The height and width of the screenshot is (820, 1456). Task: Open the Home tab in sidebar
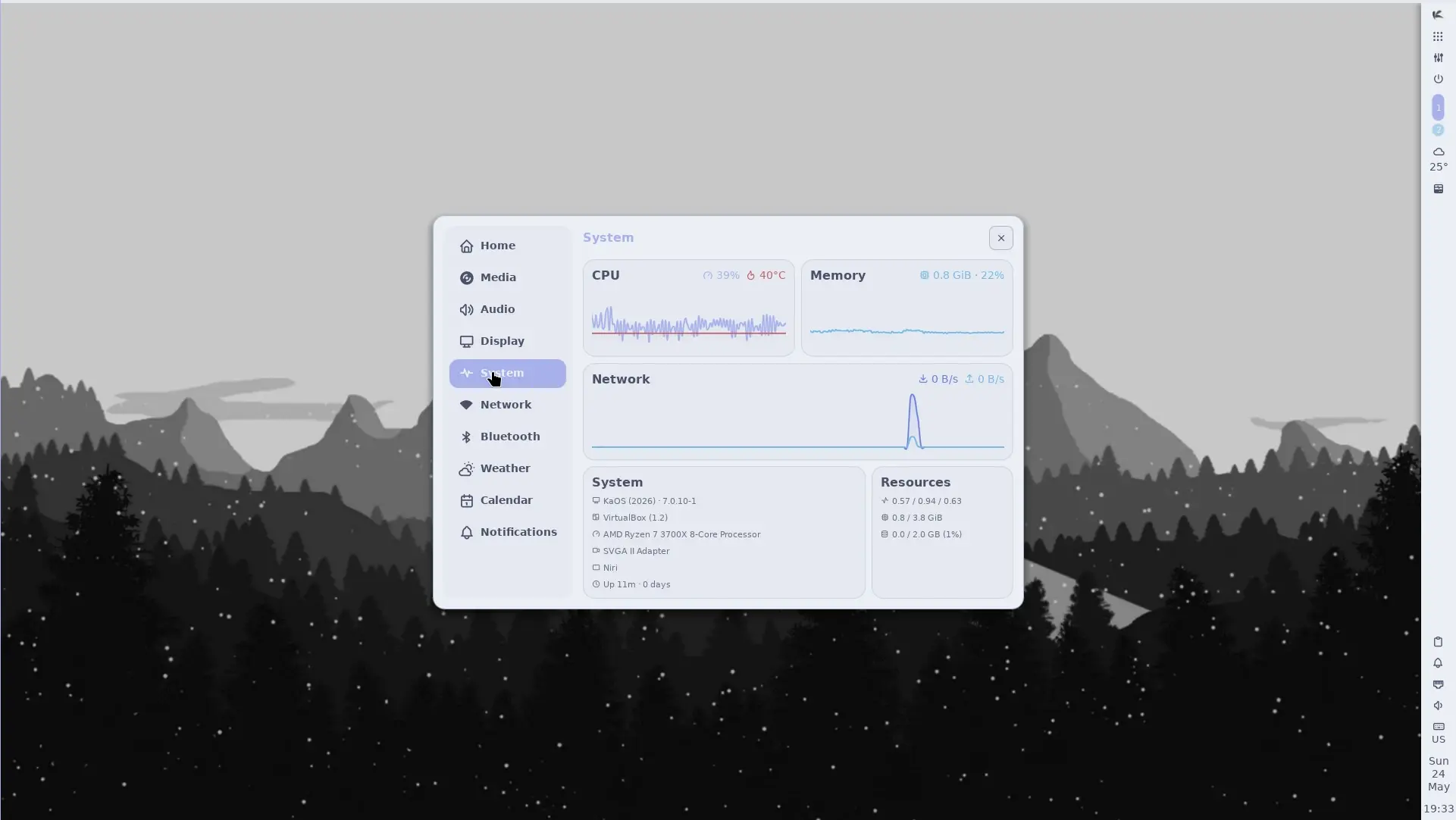tap(507, 246)
